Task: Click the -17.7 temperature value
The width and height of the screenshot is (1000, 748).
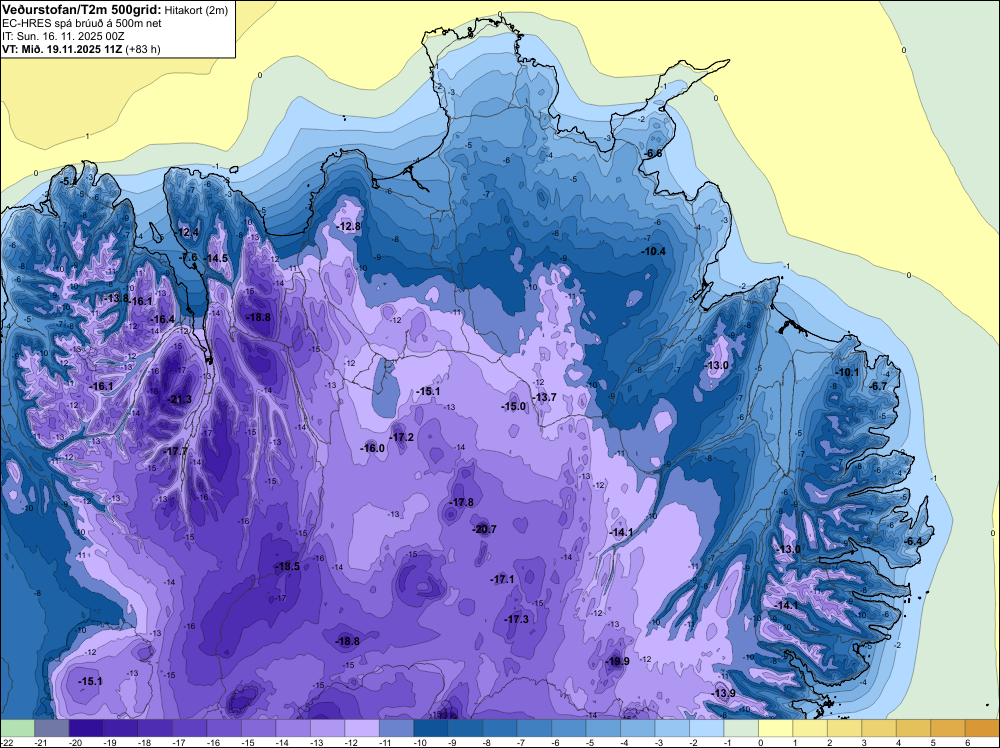Action: pos(176,451)
